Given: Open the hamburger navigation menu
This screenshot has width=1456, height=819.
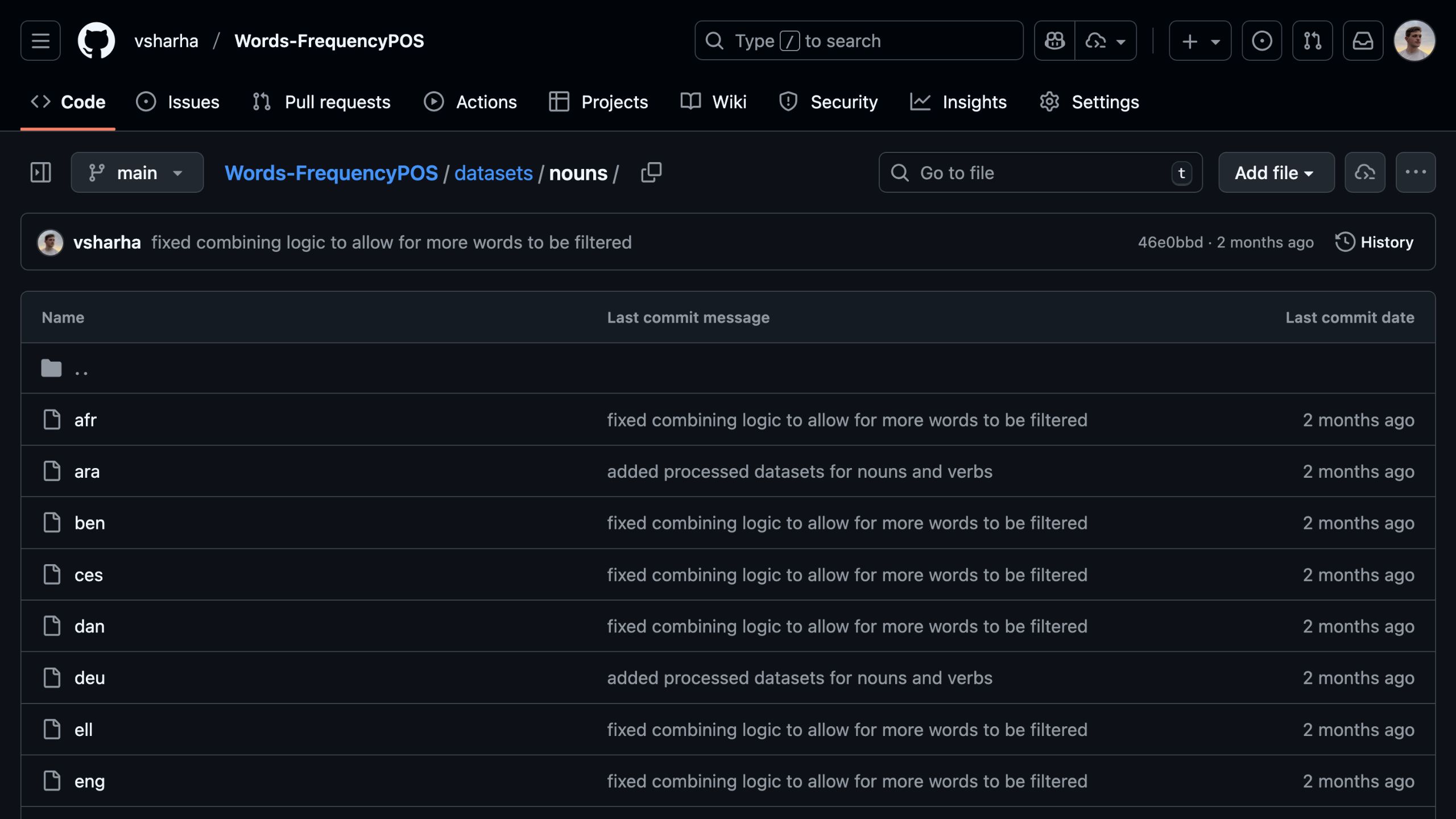Looking at the screenshot, I should 40,40.
